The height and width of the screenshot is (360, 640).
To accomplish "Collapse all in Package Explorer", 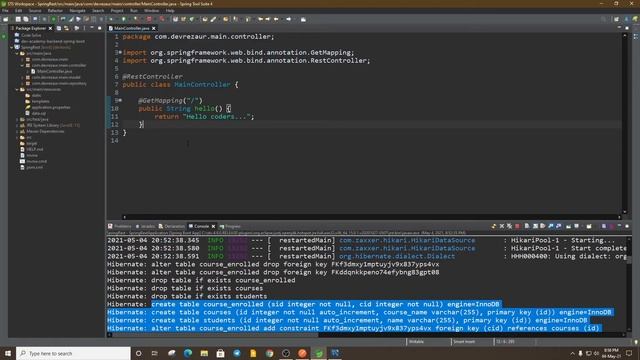I will pos(58,28).
